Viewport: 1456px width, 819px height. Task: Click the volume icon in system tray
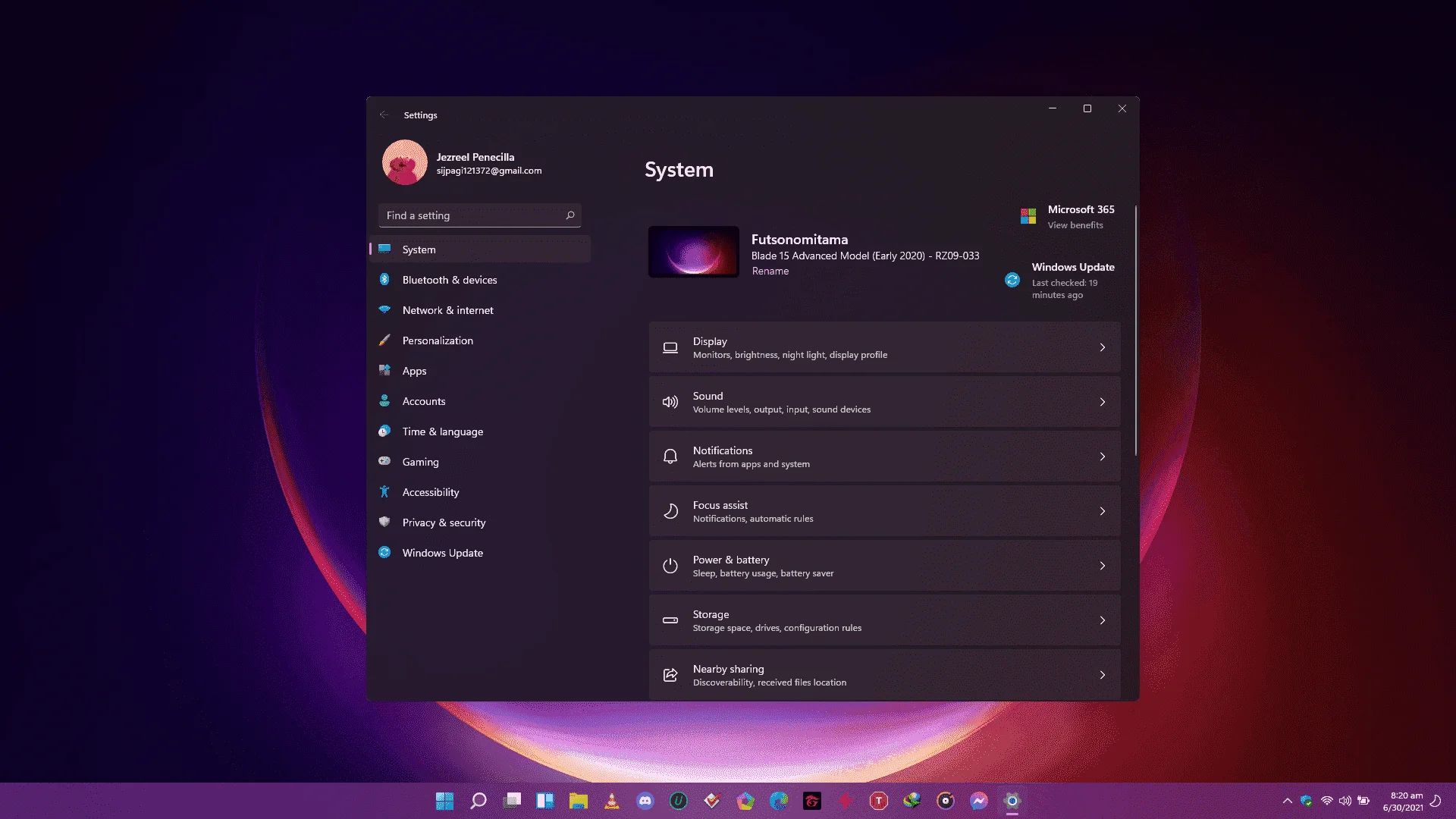coord(1345,801)
